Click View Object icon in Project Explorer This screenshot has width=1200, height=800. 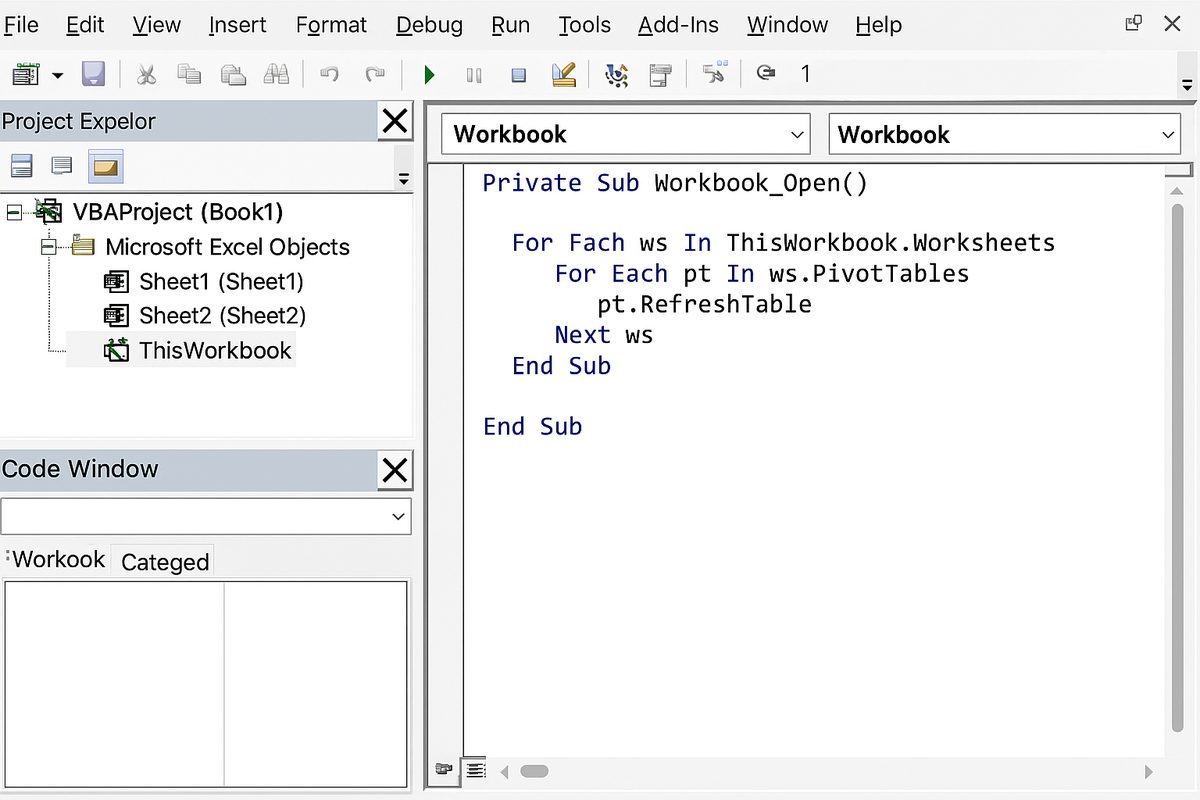coord(62,165)
